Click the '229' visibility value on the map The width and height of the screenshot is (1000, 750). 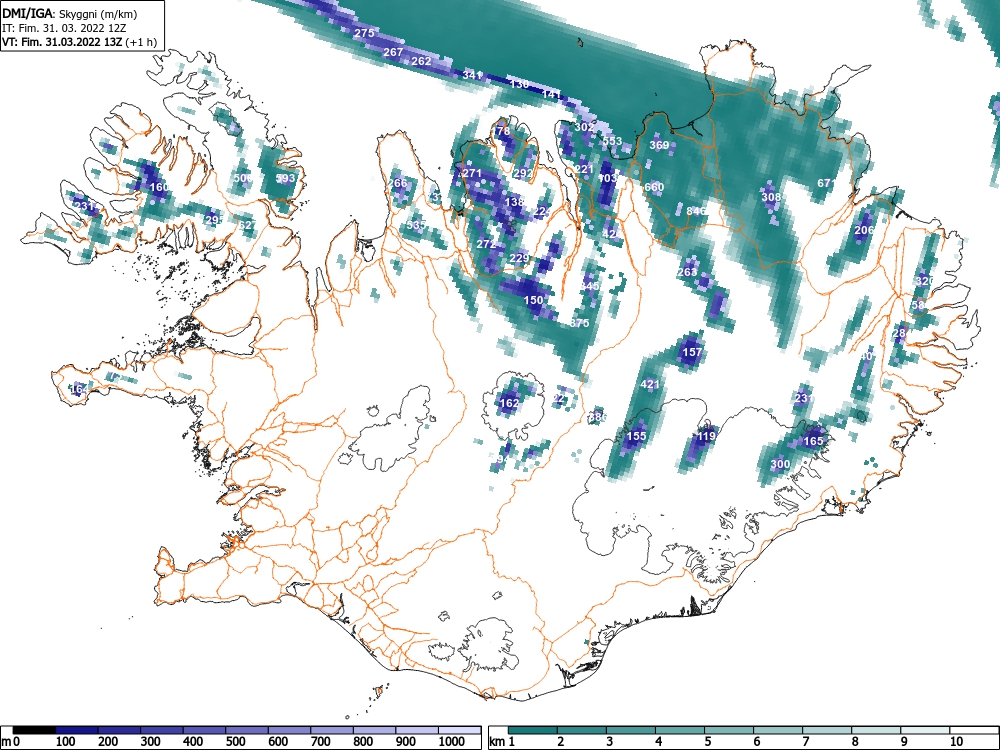pyautogui.click(x=519, y=258)
